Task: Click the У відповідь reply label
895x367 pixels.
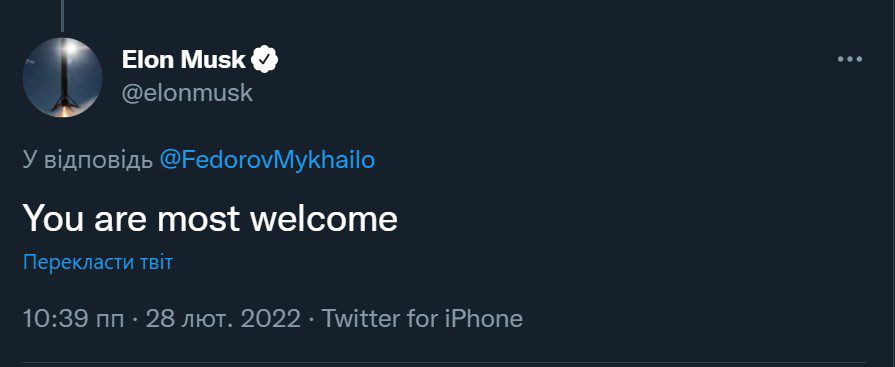Action: [x=88, y=160]
